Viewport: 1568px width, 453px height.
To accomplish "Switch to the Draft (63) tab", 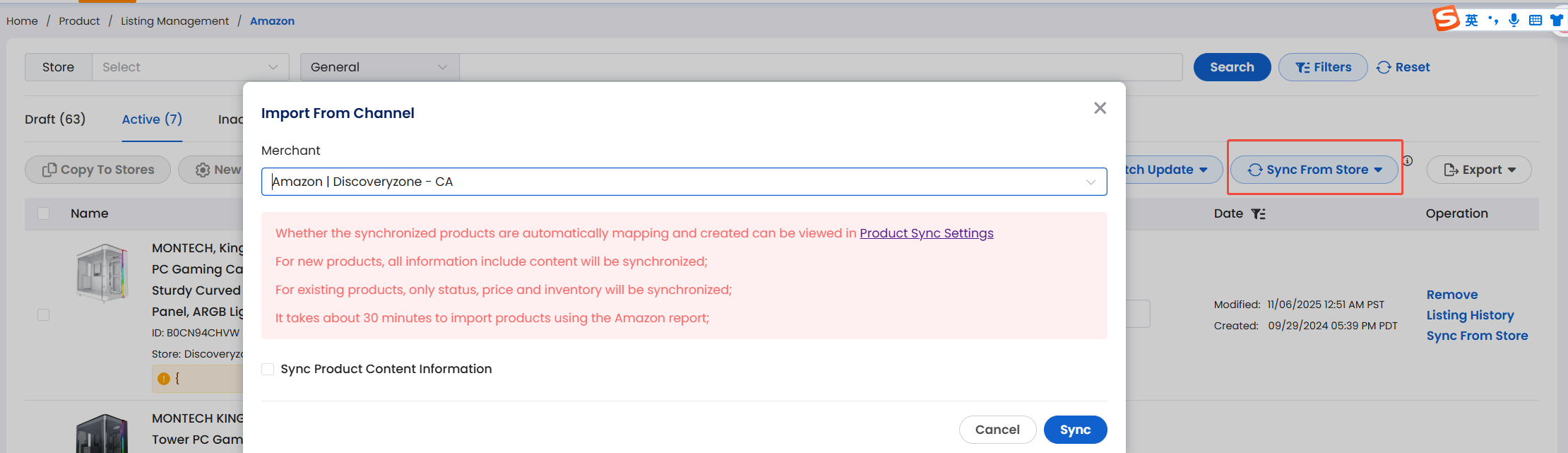I will 55,119.
